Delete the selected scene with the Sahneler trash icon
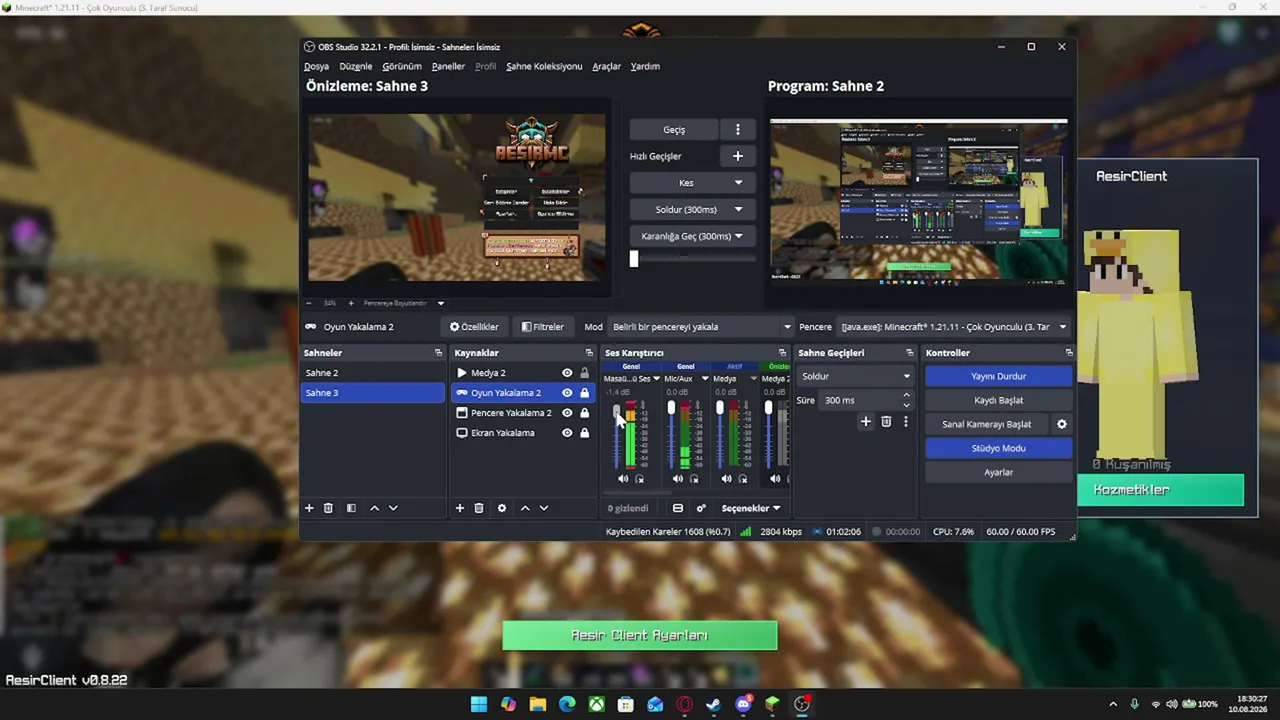Viewport: 1280px width, 720px height. (x=328, y=508)
